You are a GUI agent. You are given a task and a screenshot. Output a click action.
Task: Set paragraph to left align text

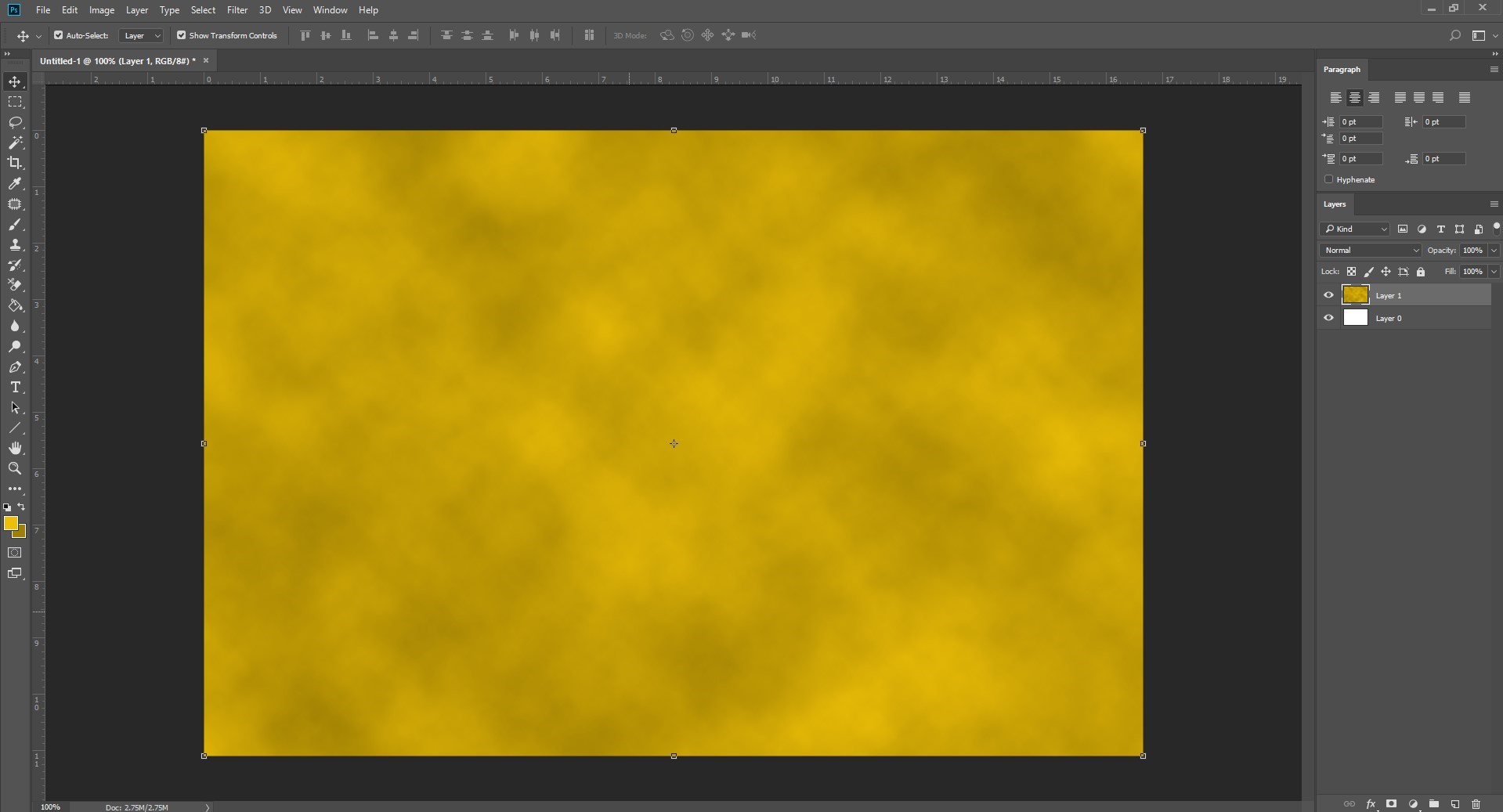pos(1336,98)
